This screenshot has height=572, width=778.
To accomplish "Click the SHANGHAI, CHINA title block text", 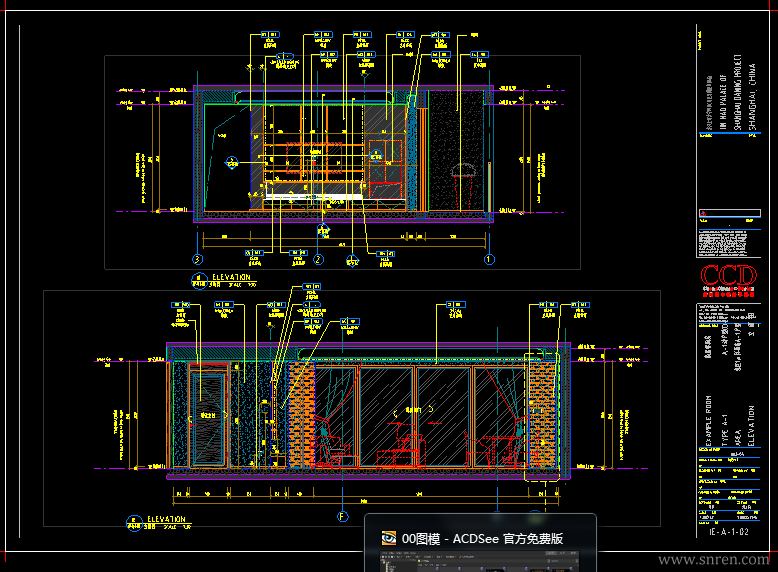I will [752, 96].
